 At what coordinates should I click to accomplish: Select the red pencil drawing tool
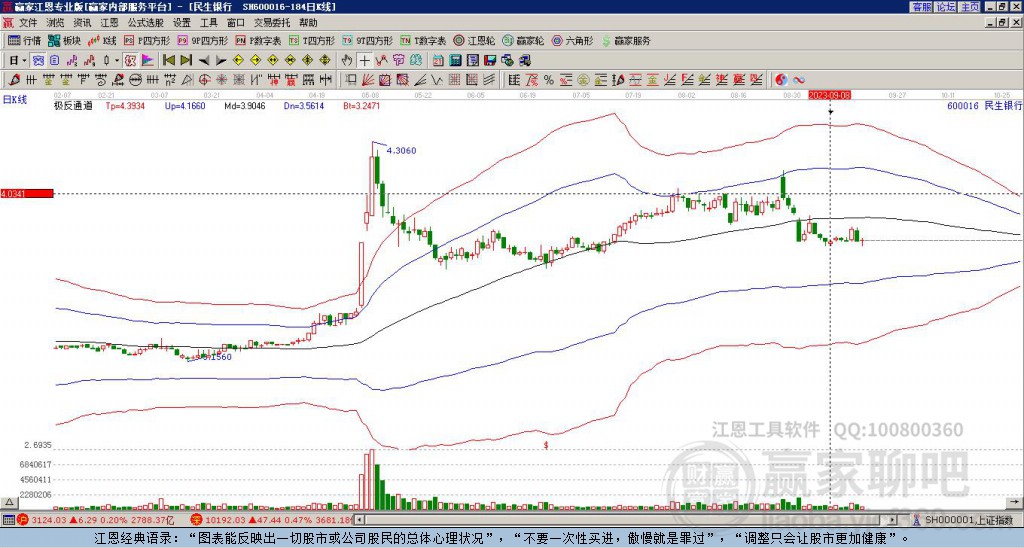[x=13, y=80]
